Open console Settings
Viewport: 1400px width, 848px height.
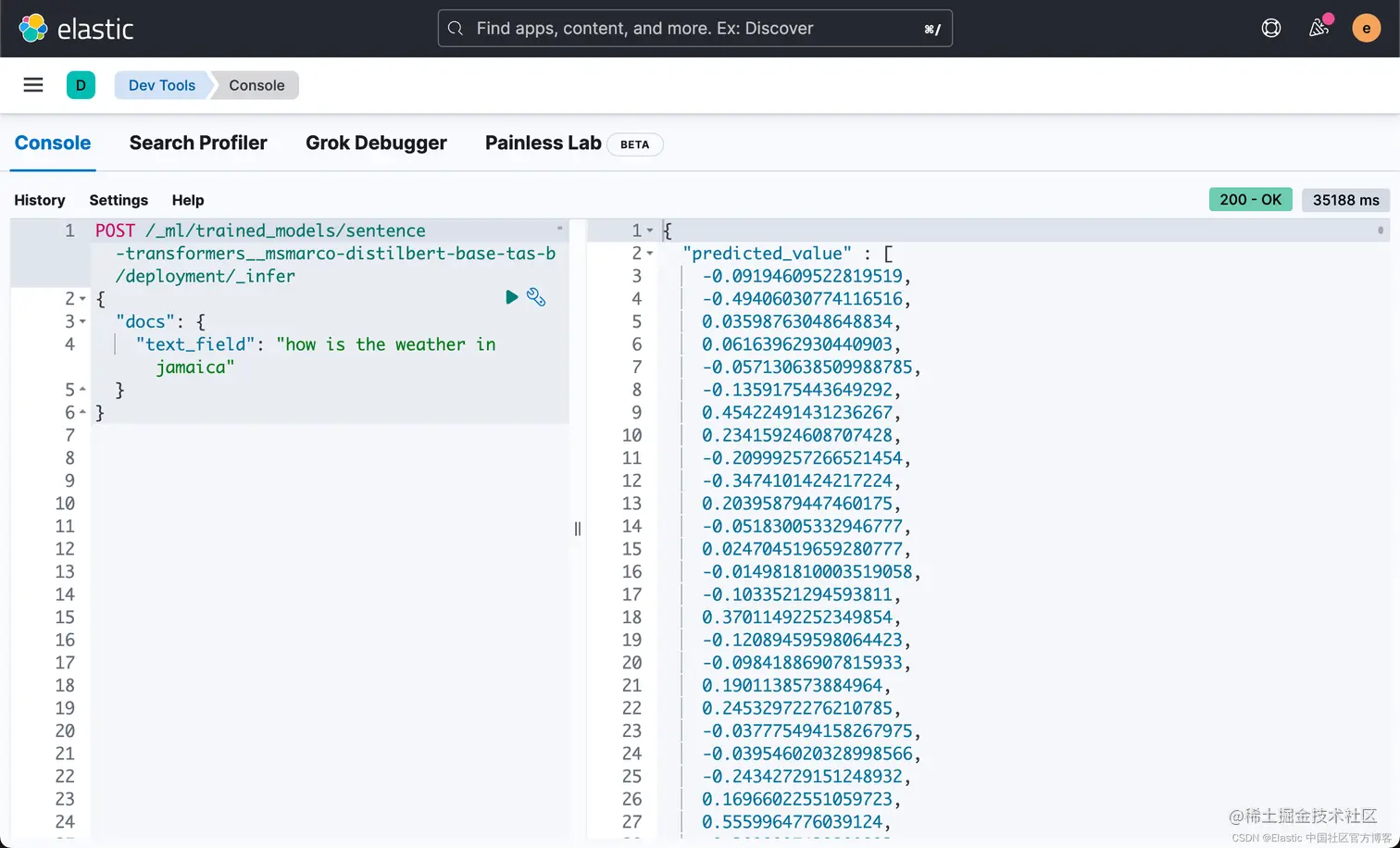(x=119, y=200)
